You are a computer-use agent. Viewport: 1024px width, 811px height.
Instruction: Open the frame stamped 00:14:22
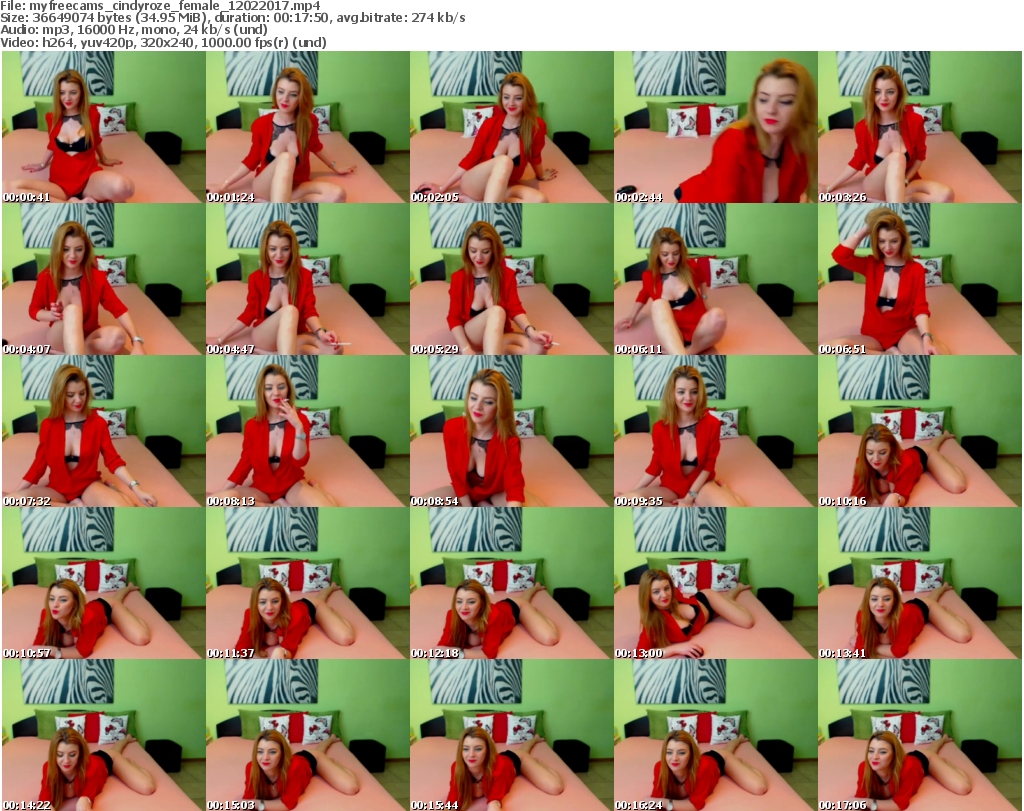click(x=104, y=735)
